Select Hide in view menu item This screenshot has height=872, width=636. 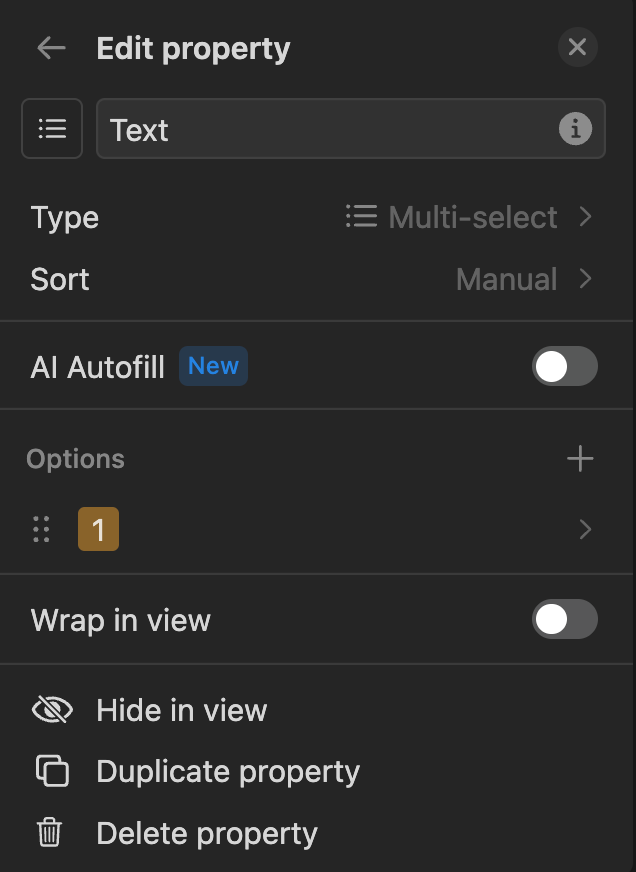coord(181,710)
